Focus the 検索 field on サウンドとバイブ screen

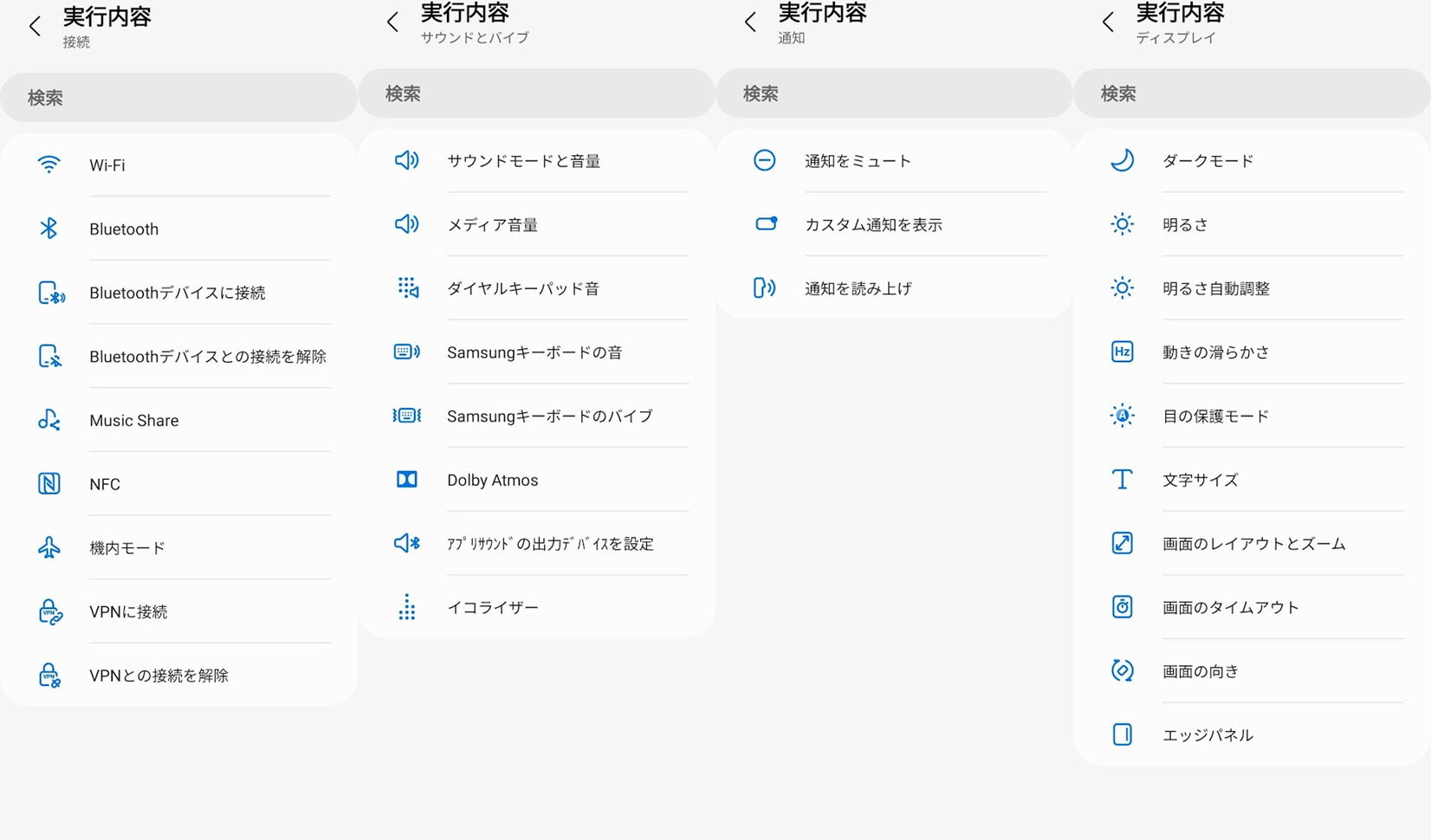point(536,94)
